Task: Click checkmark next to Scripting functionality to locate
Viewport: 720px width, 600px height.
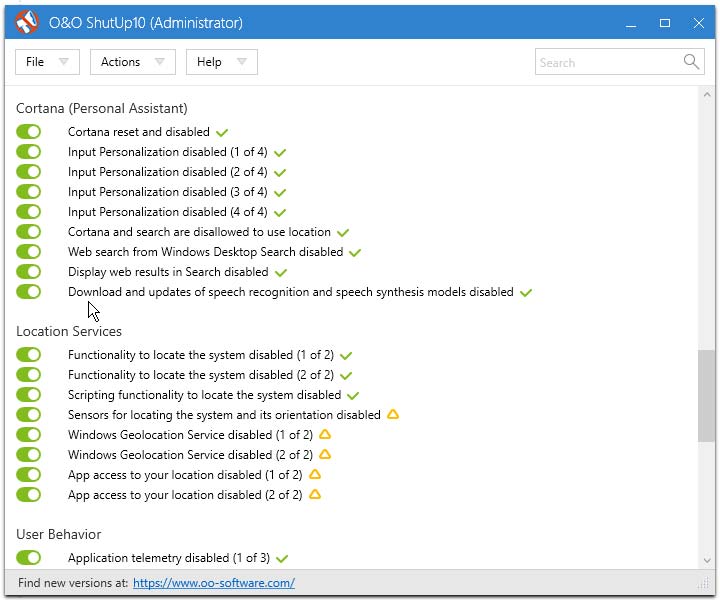Action: [353, 396]
